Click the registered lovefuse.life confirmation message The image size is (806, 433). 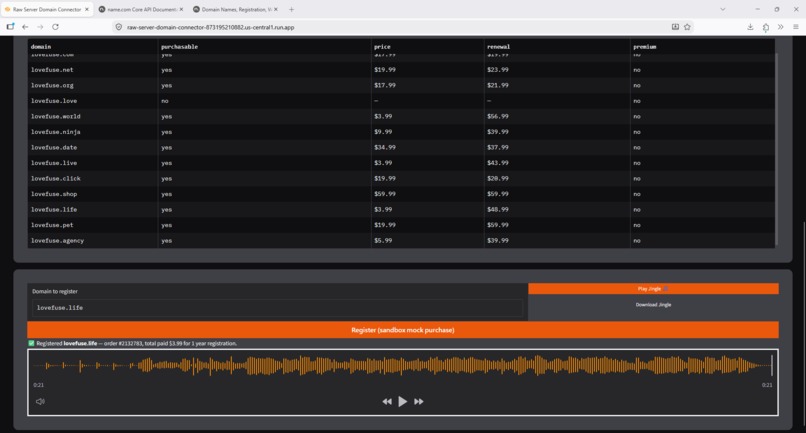[x=133, y=343]
